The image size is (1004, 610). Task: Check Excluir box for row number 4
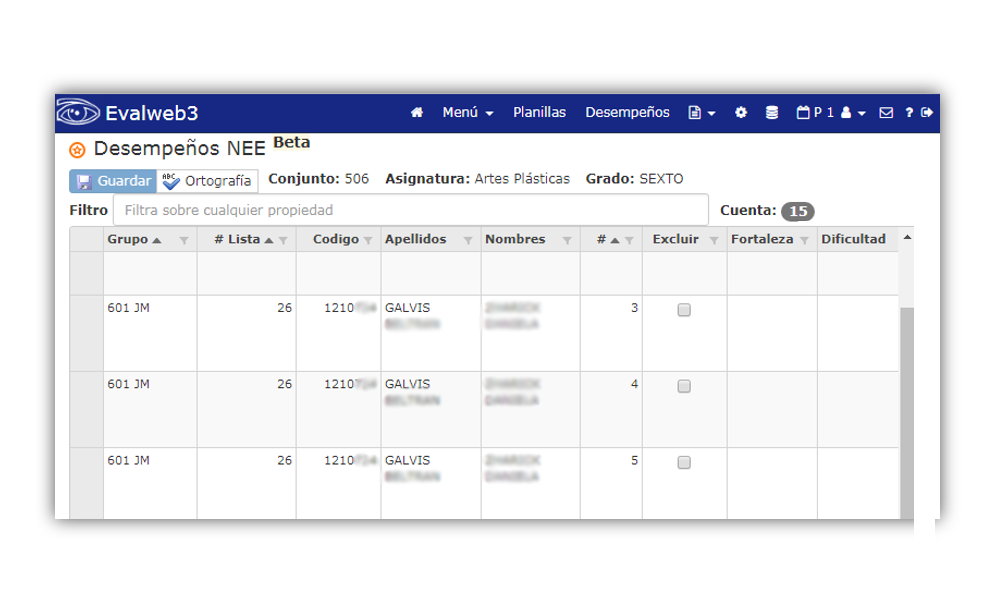[684, 386]
